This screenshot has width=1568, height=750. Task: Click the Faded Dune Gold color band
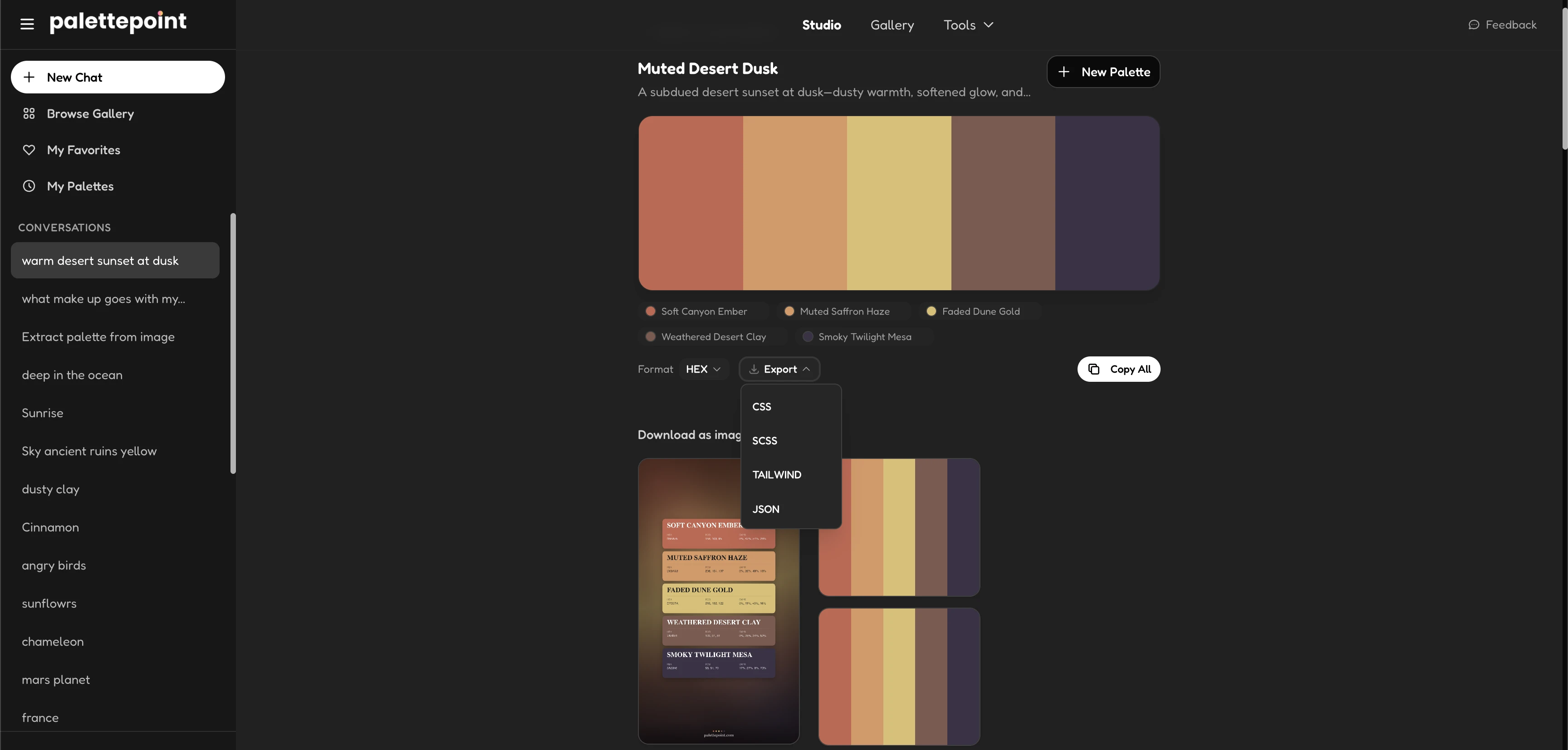point(898,203)
